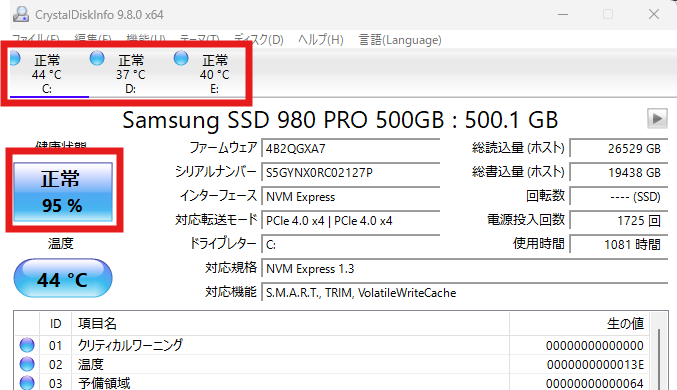
Task: Click the 正常 95 % health status button
Action: [x=63, y=192]
